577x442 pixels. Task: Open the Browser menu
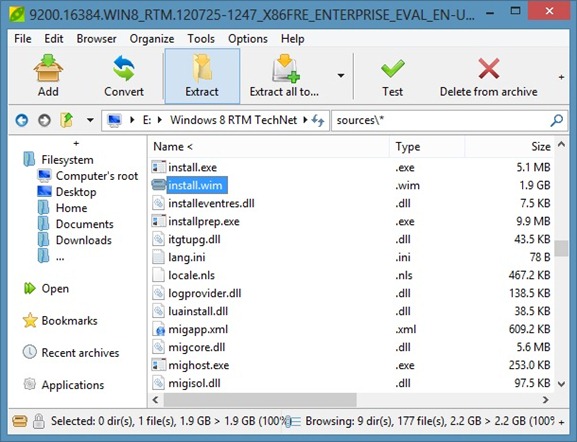[x=96, y=39]
